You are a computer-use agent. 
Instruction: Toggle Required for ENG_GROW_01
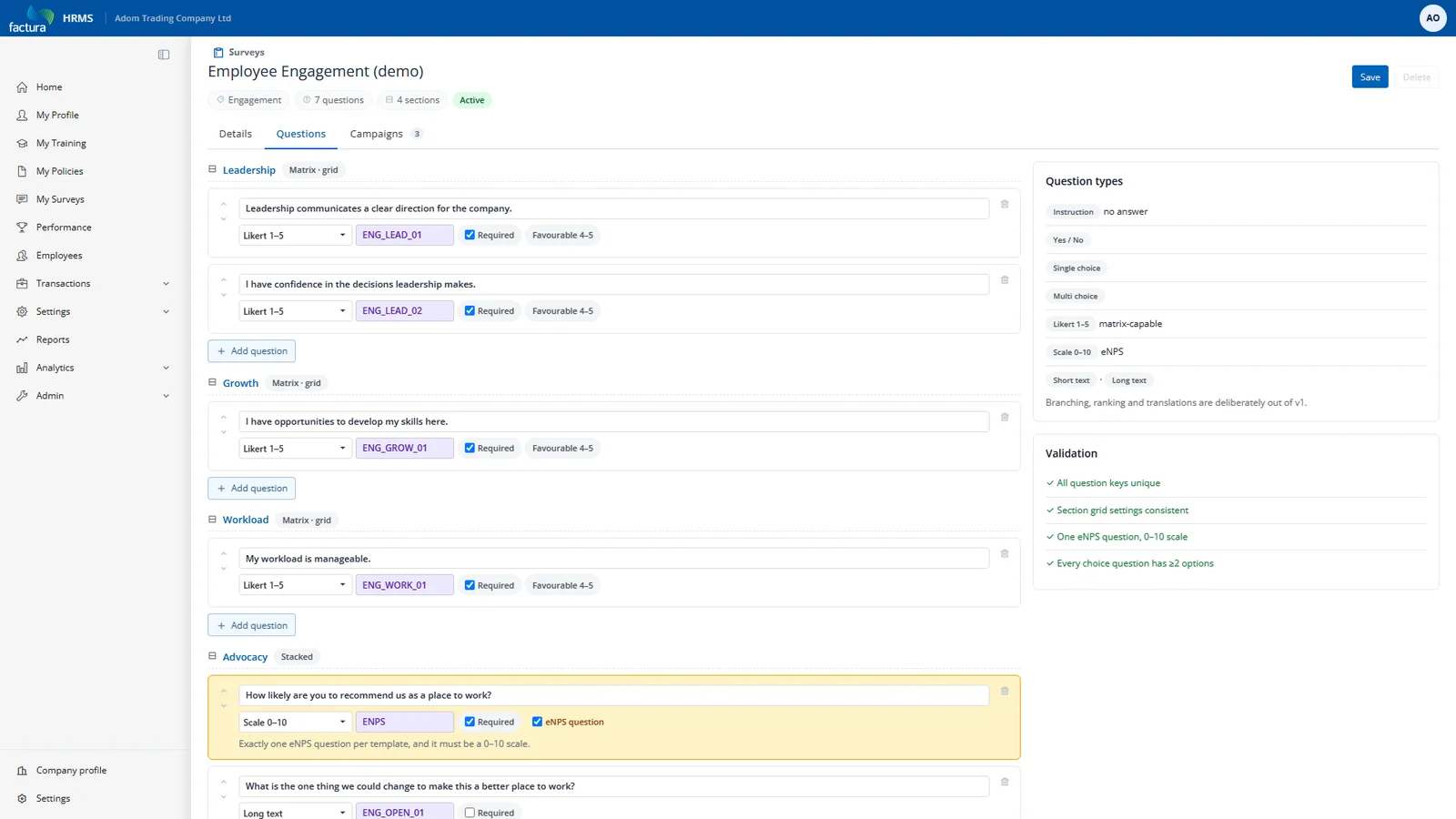point(470,448)
